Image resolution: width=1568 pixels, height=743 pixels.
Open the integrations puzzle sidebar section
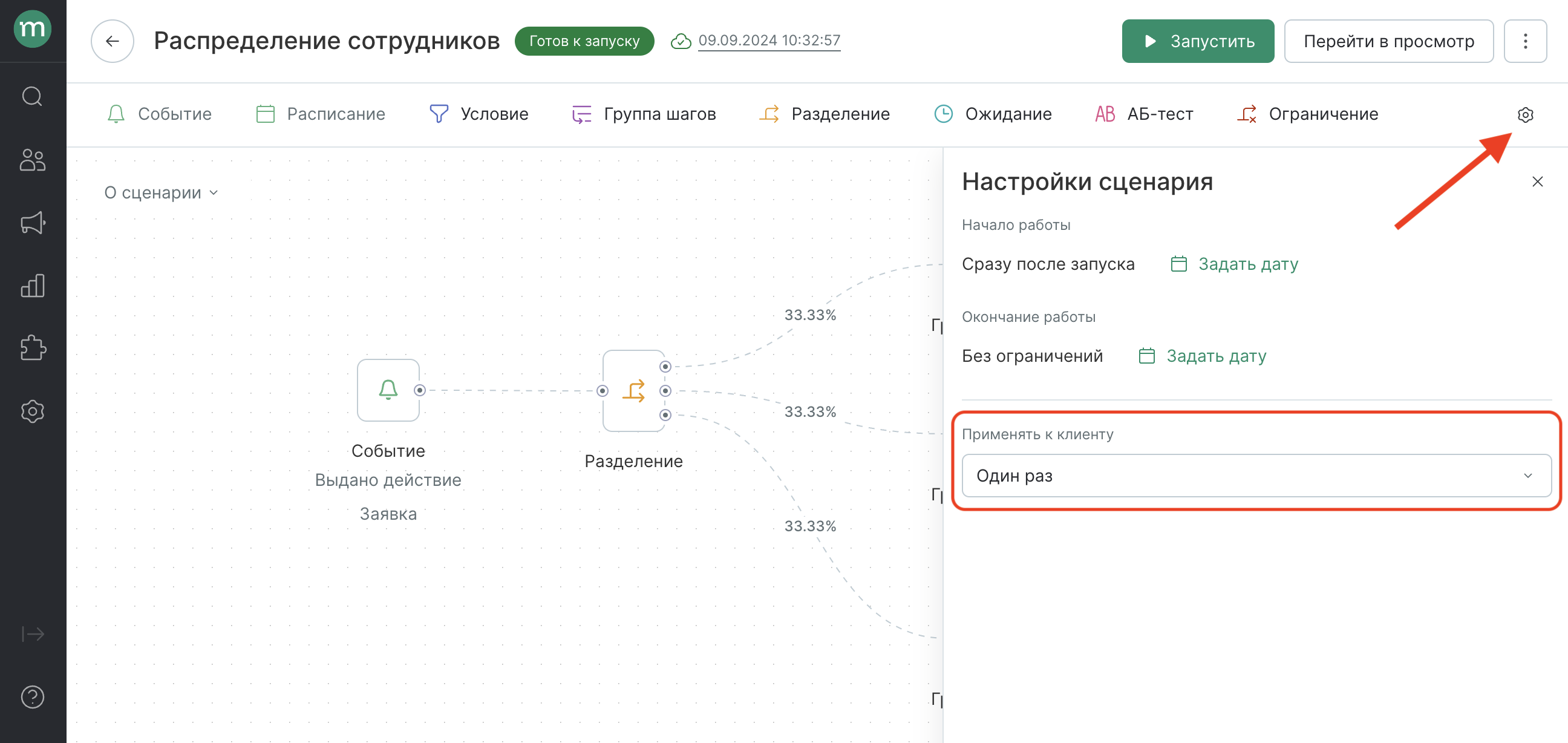pos(33,348)
